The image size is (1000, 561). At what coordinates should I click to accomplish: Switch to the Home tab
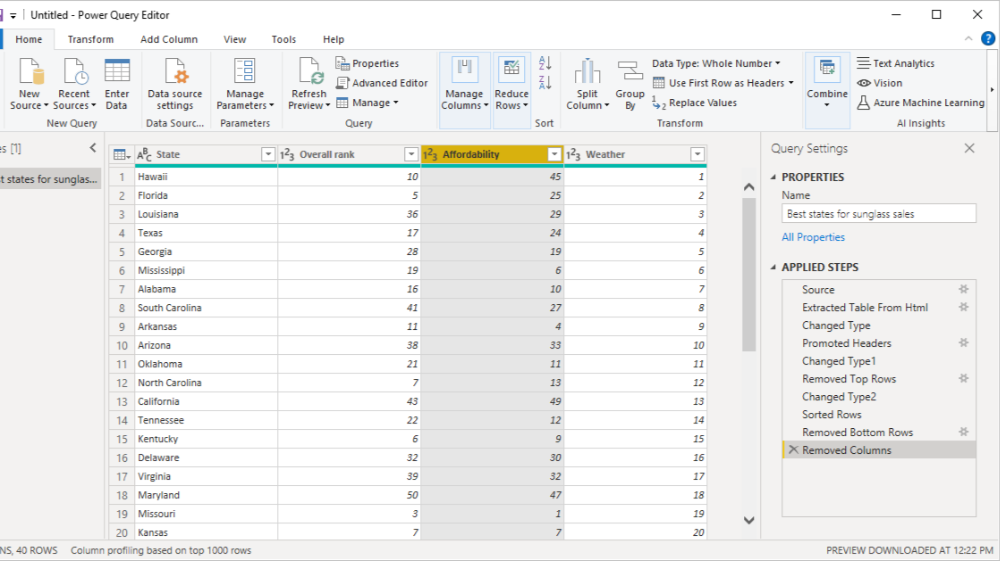click(x=29, y=40)
